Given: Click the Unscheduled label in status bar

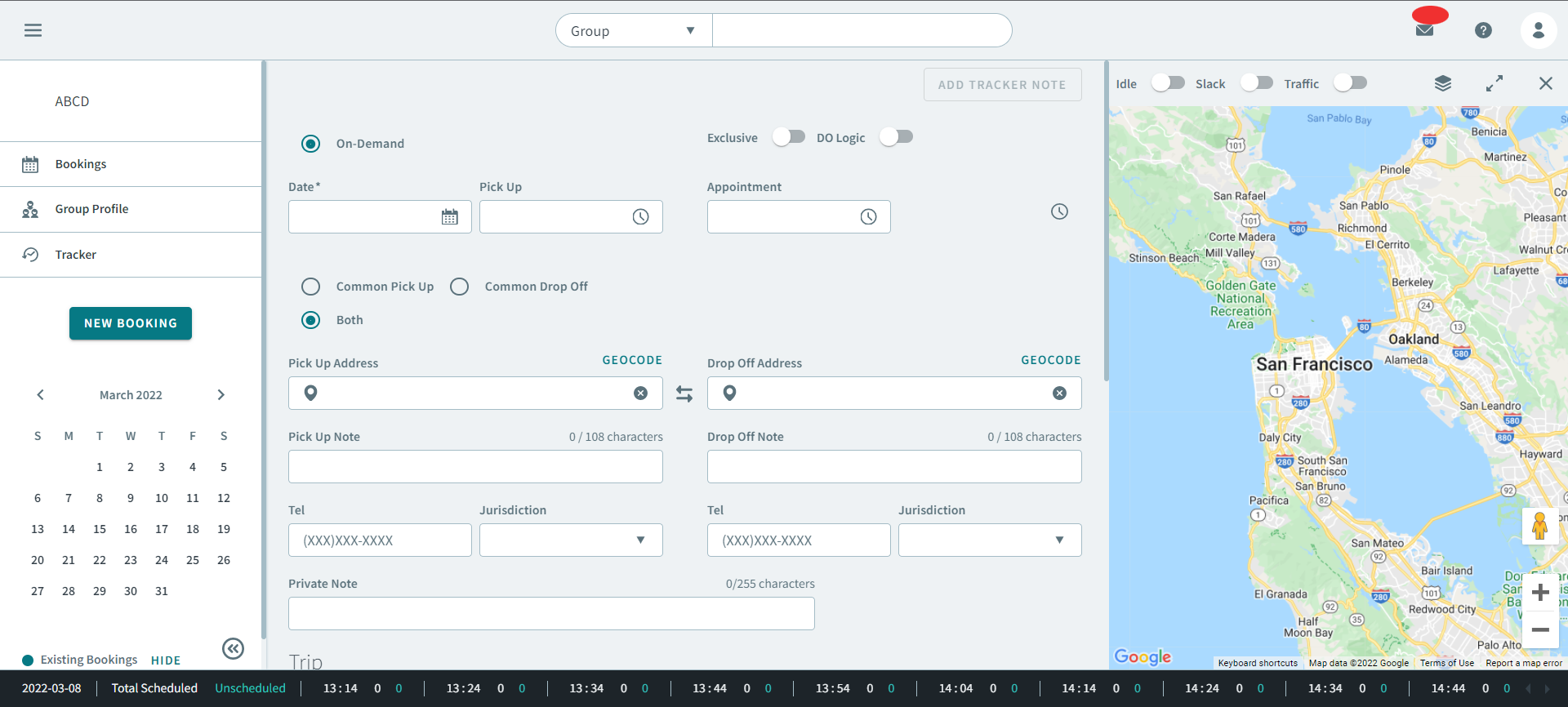Looking at the screenshot, I should pyautogui.click(x=250, y=688).
